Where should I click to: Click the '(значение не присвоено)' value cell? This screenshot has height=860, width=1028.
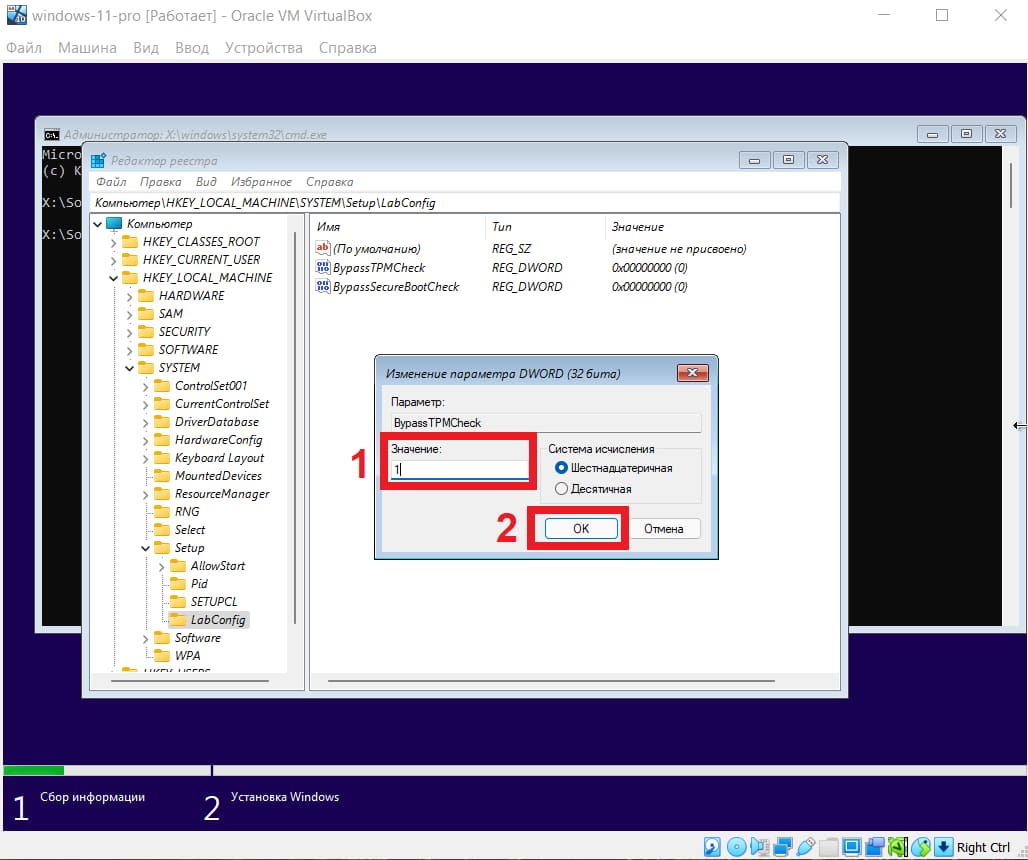679,248
